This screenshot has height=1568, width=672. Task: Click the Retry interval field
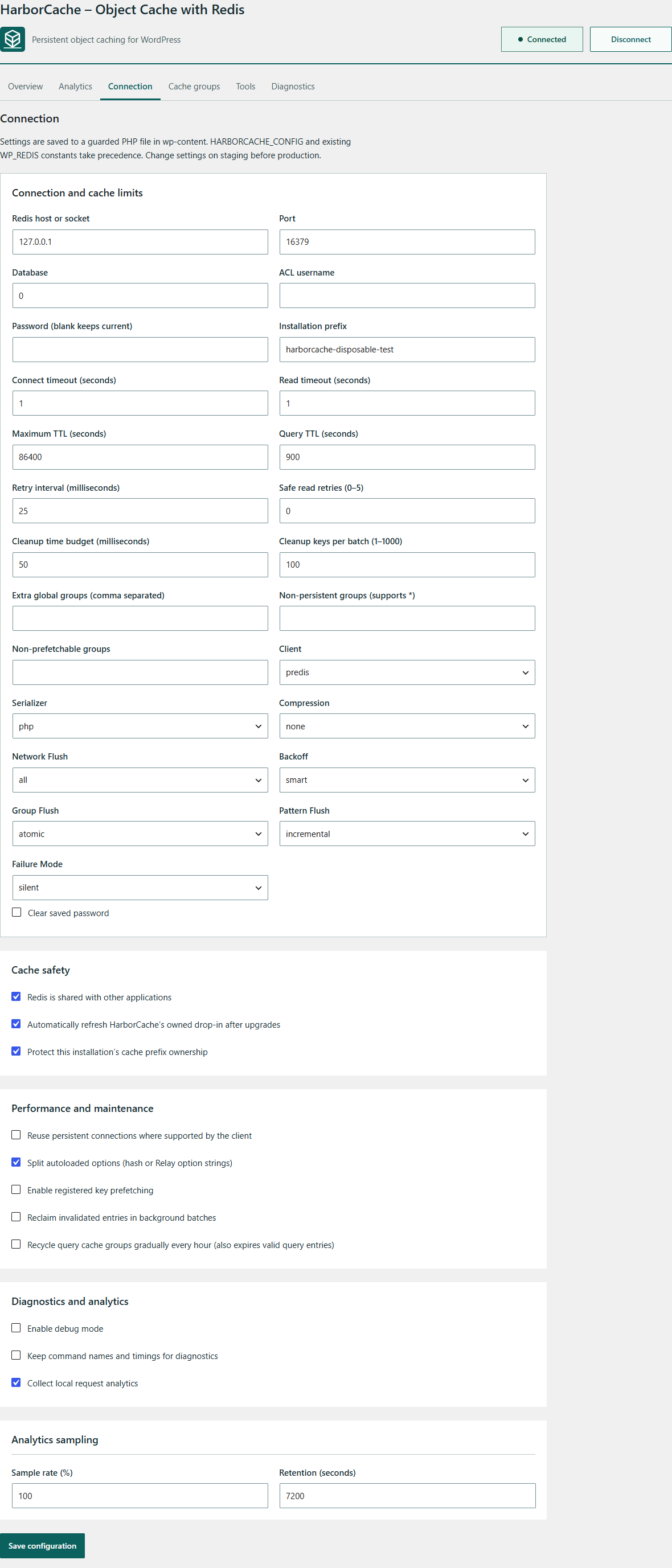[140, 511]
